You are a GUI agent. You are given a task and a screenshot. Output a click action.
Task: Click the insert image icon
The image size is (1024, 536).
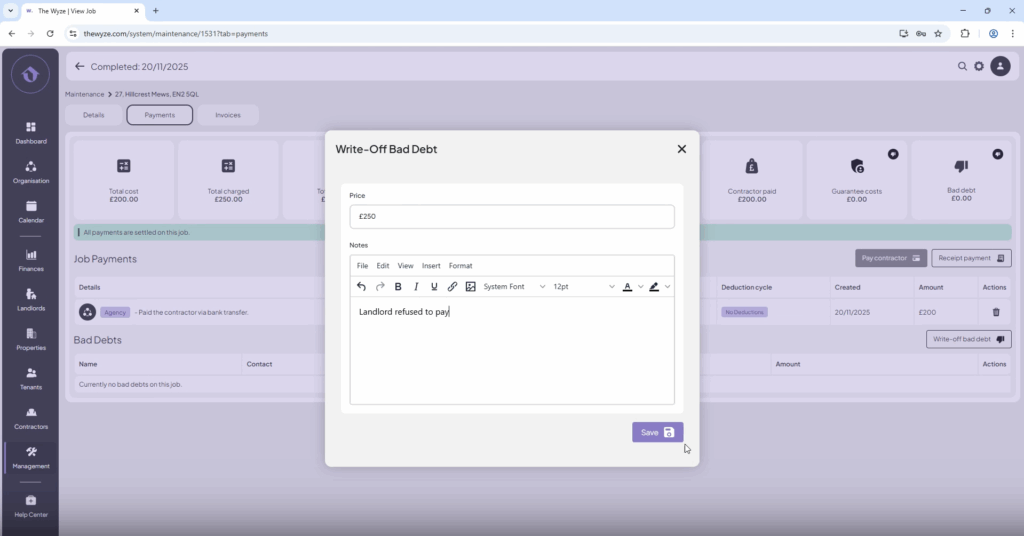470,286
